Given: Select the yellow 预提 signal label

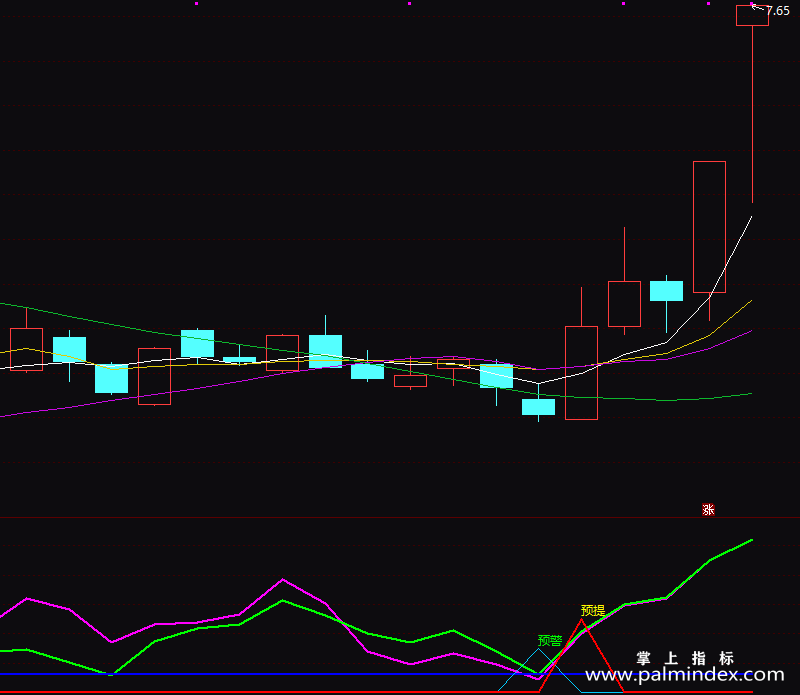Looking at the screenshot, I should tap(592, 610).
